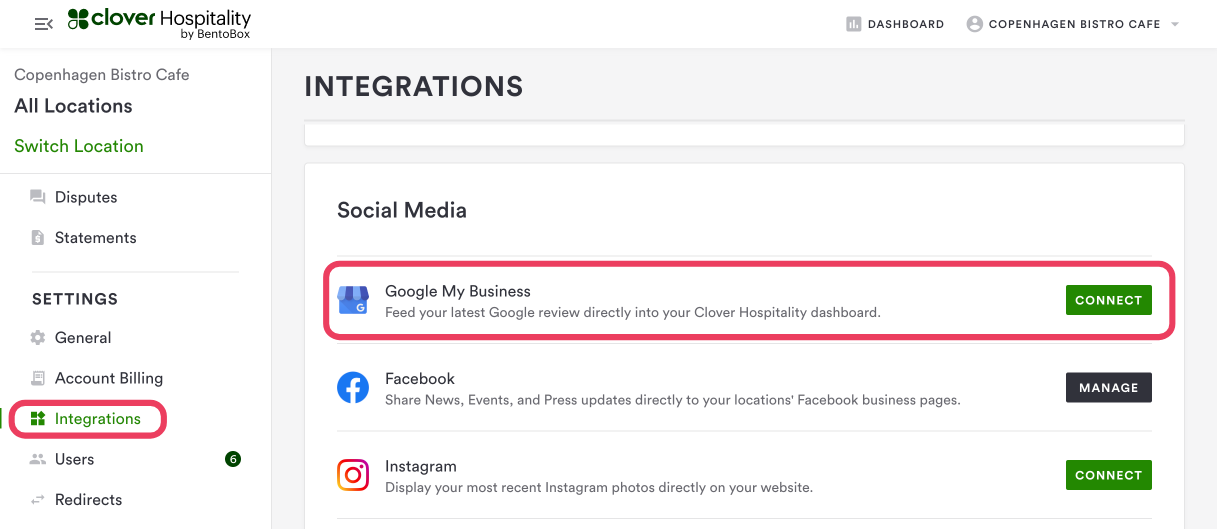The width and height of the screenshot is (1217, 529).
Task: Click the Google My Business icon
Action: 353,300
